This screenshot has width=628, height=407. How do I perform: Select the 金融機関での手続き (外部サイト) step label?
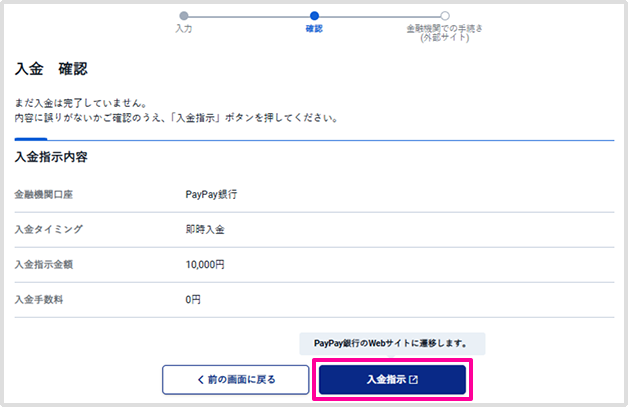click(445, 33)
